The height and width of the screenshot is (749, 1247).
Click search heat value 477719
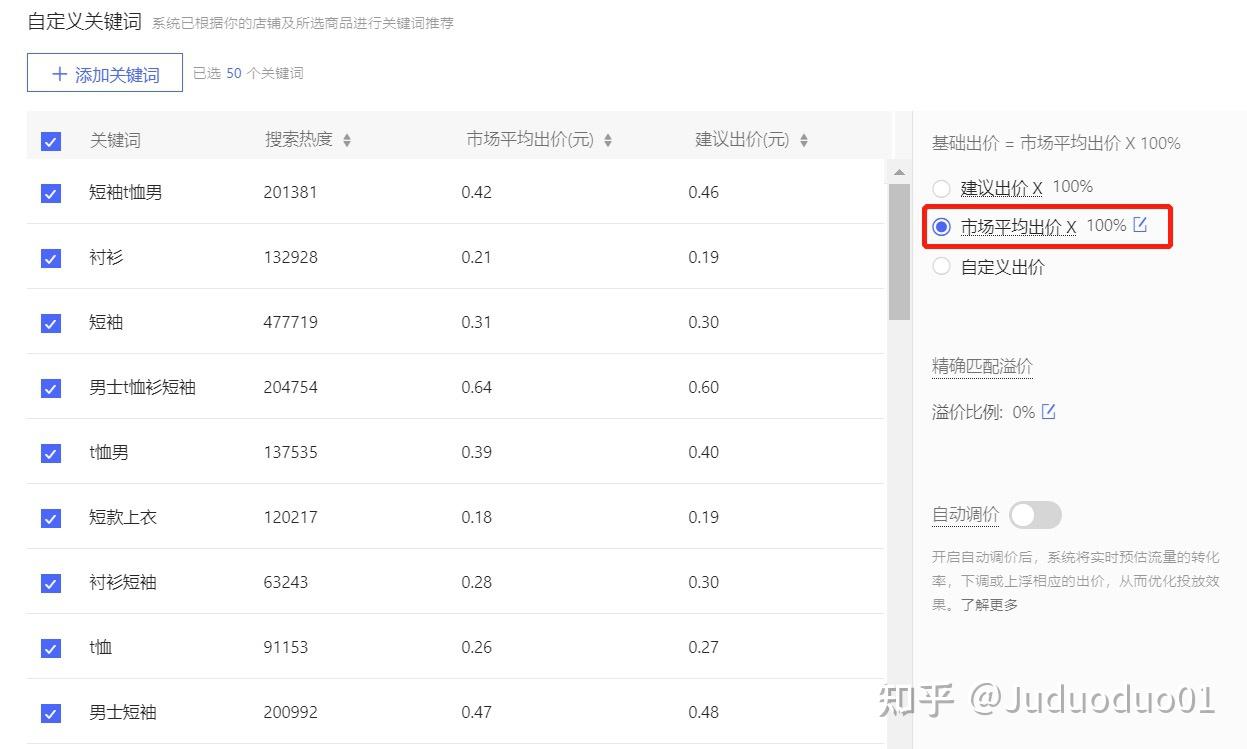click(x=290, y=322)
